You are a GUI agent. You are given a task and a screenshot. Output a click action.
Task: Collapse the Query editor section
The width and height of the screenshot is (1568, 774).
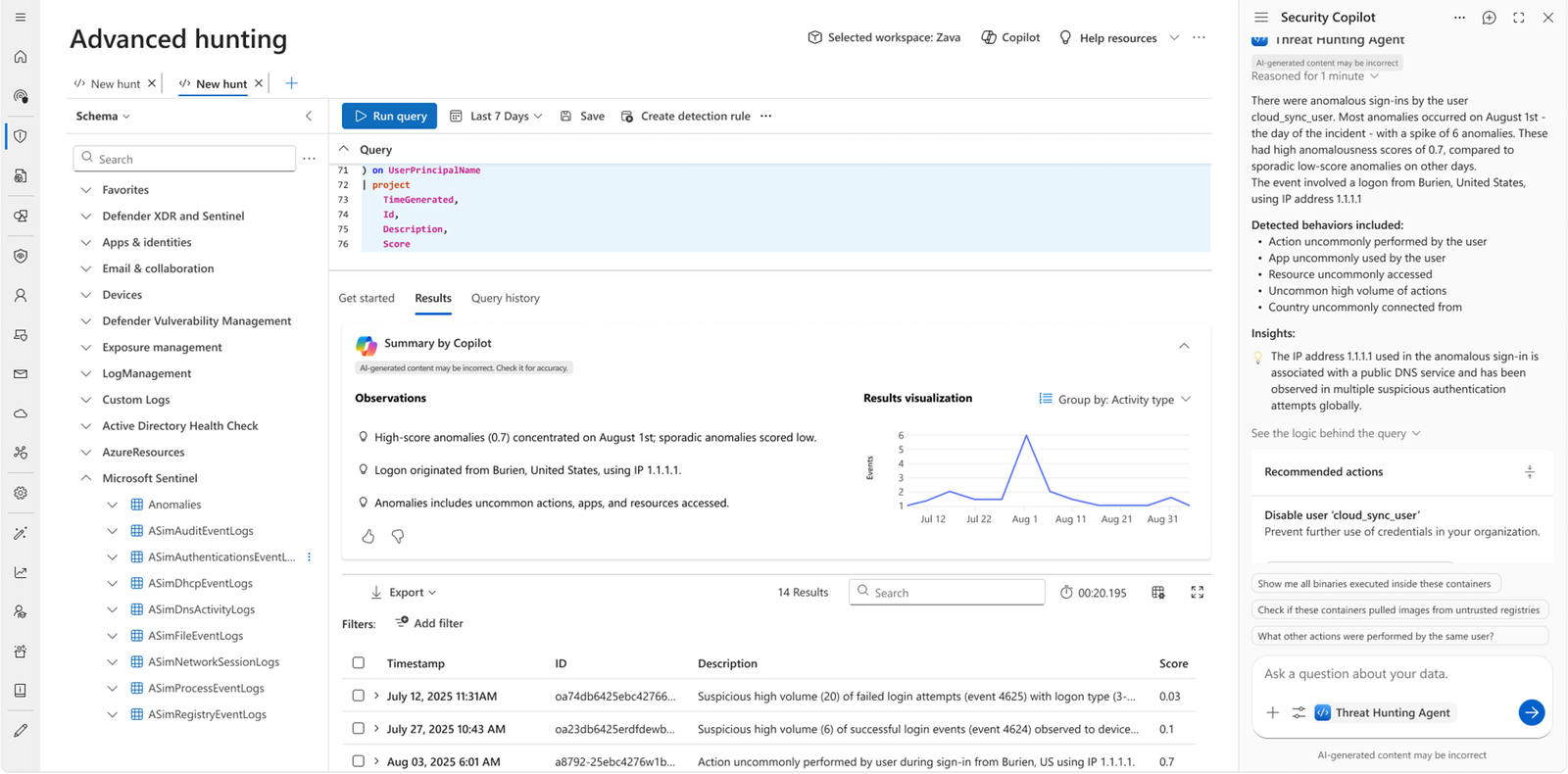(x=344, y=149)
